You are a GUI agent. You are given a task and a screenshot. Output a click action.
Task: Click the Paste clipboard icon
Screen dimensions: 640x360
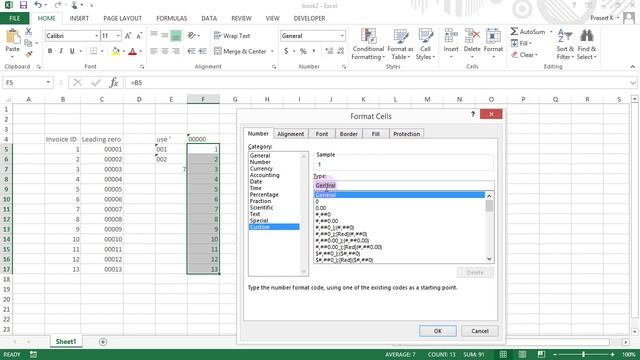[x=12, y=37]
